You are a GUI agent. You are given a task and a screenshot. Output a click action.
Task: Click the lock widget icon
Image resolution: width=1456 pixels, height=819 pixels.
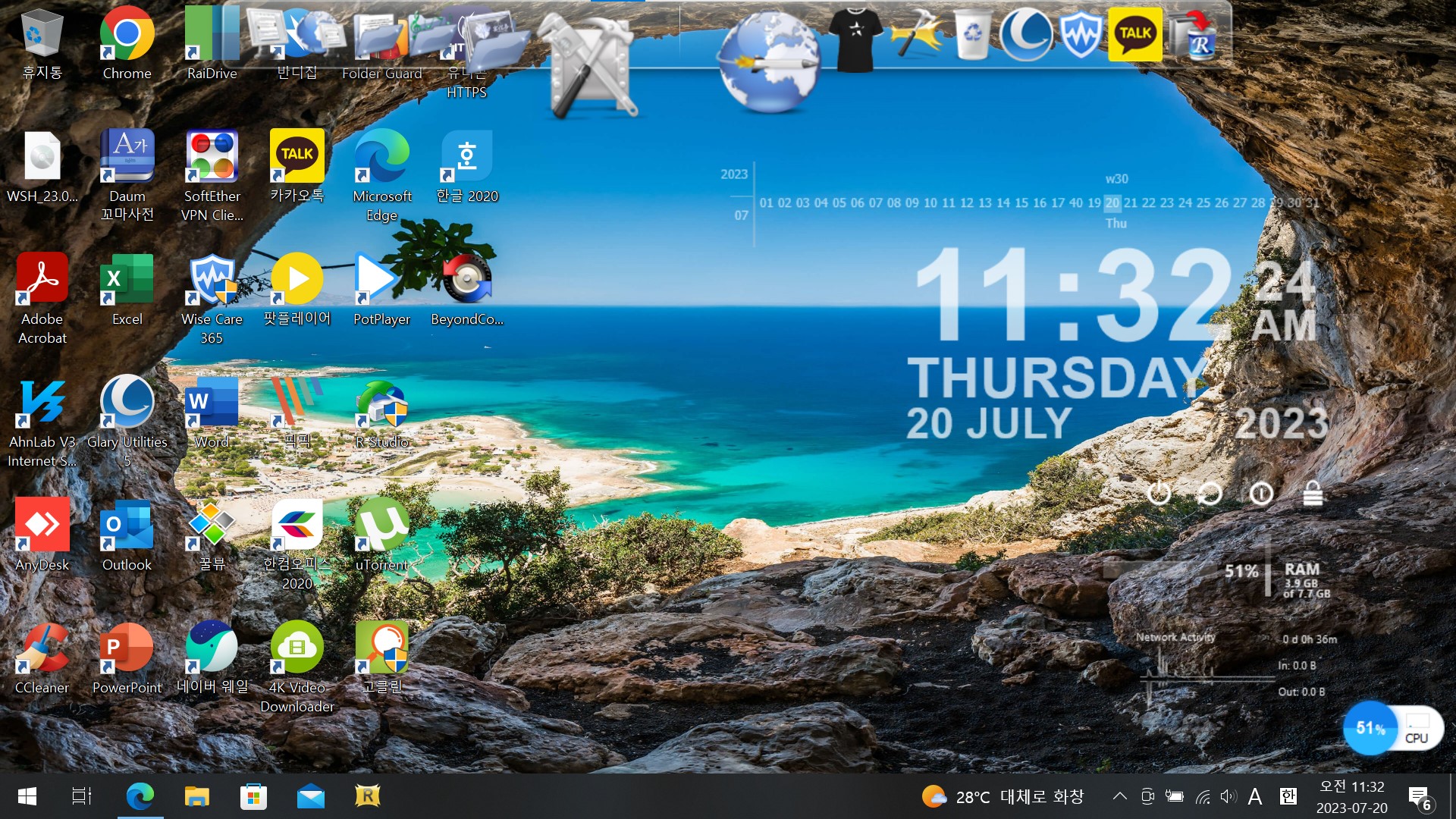pos(1313,494)
